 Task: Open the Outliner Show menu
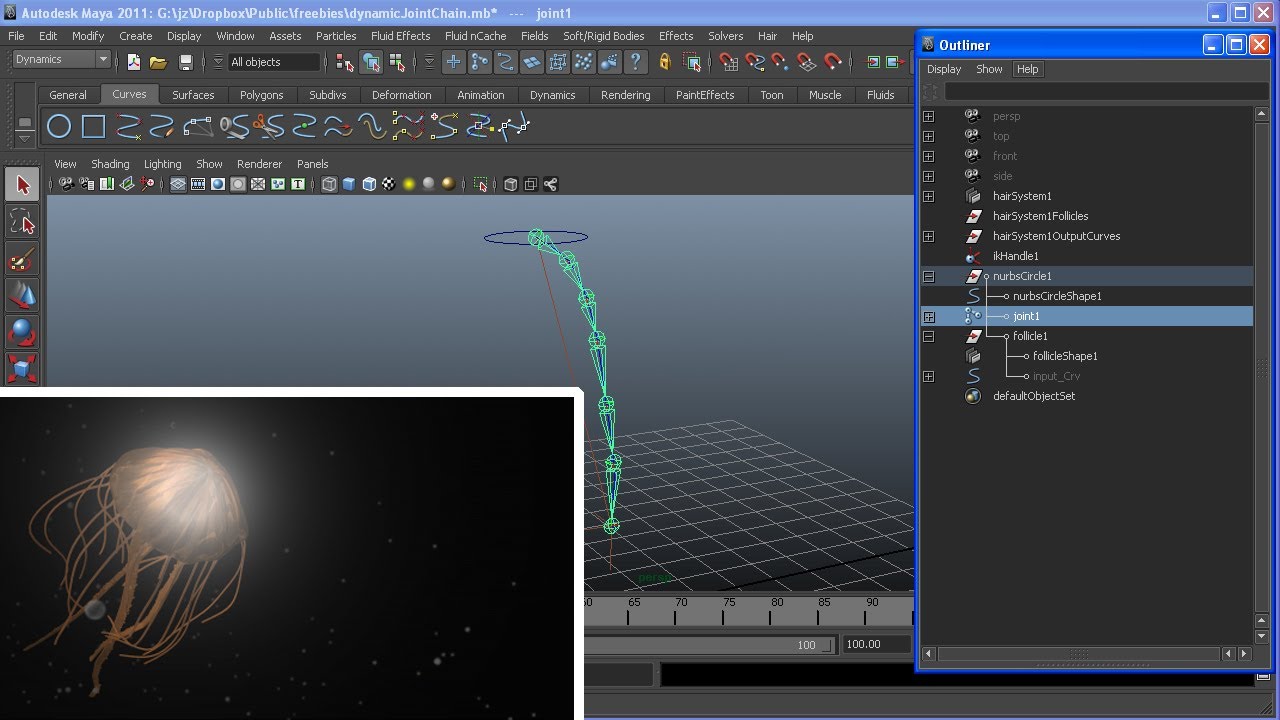989,69
